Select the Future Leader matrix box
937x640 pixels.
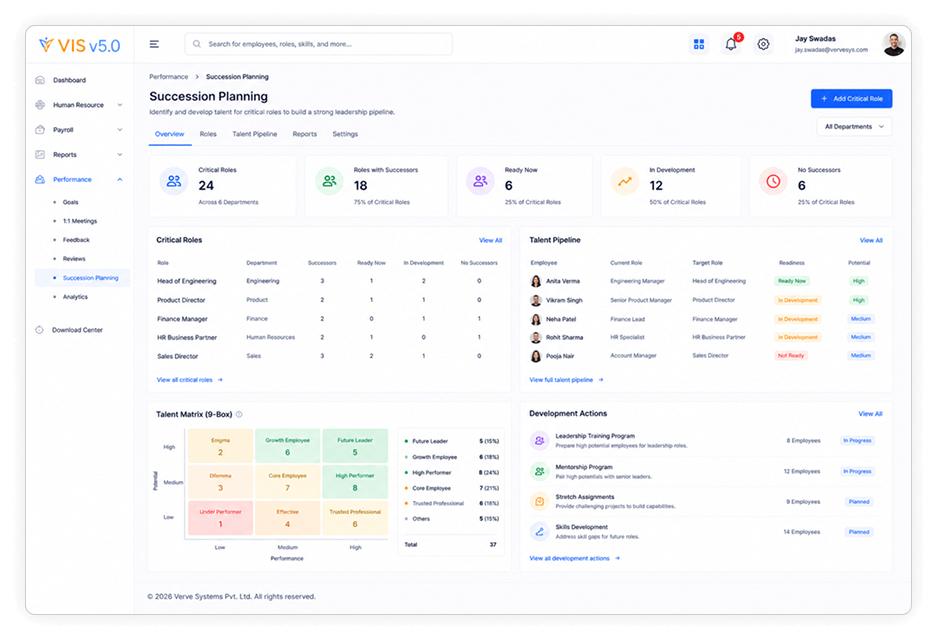[x=355, y=446]
